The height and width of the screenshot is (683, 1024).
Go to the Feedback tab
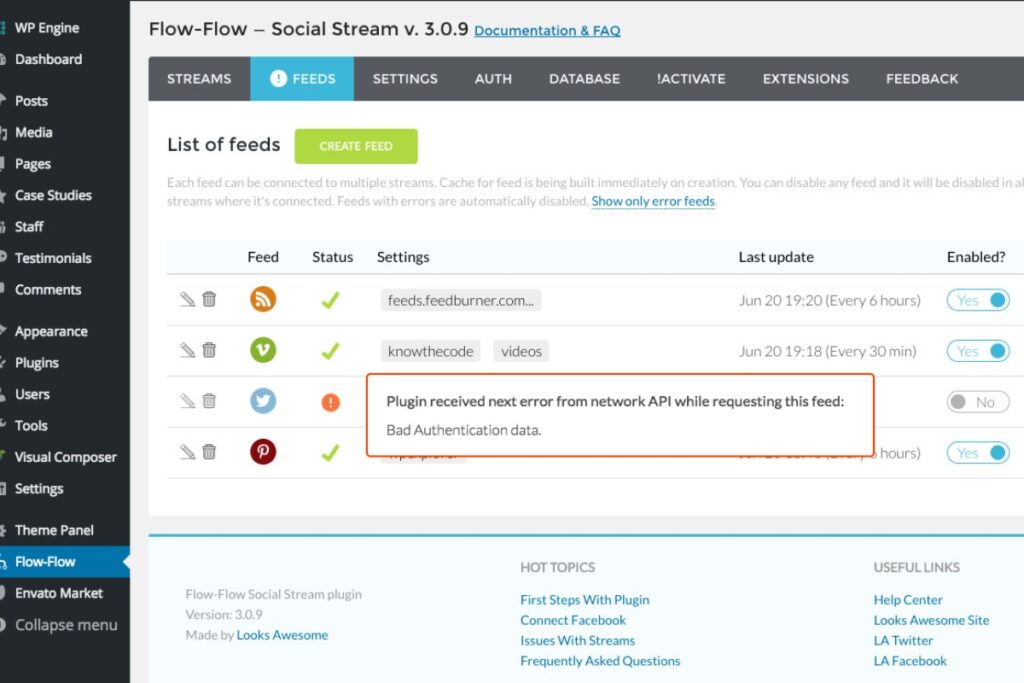click(x=922, y=79)
